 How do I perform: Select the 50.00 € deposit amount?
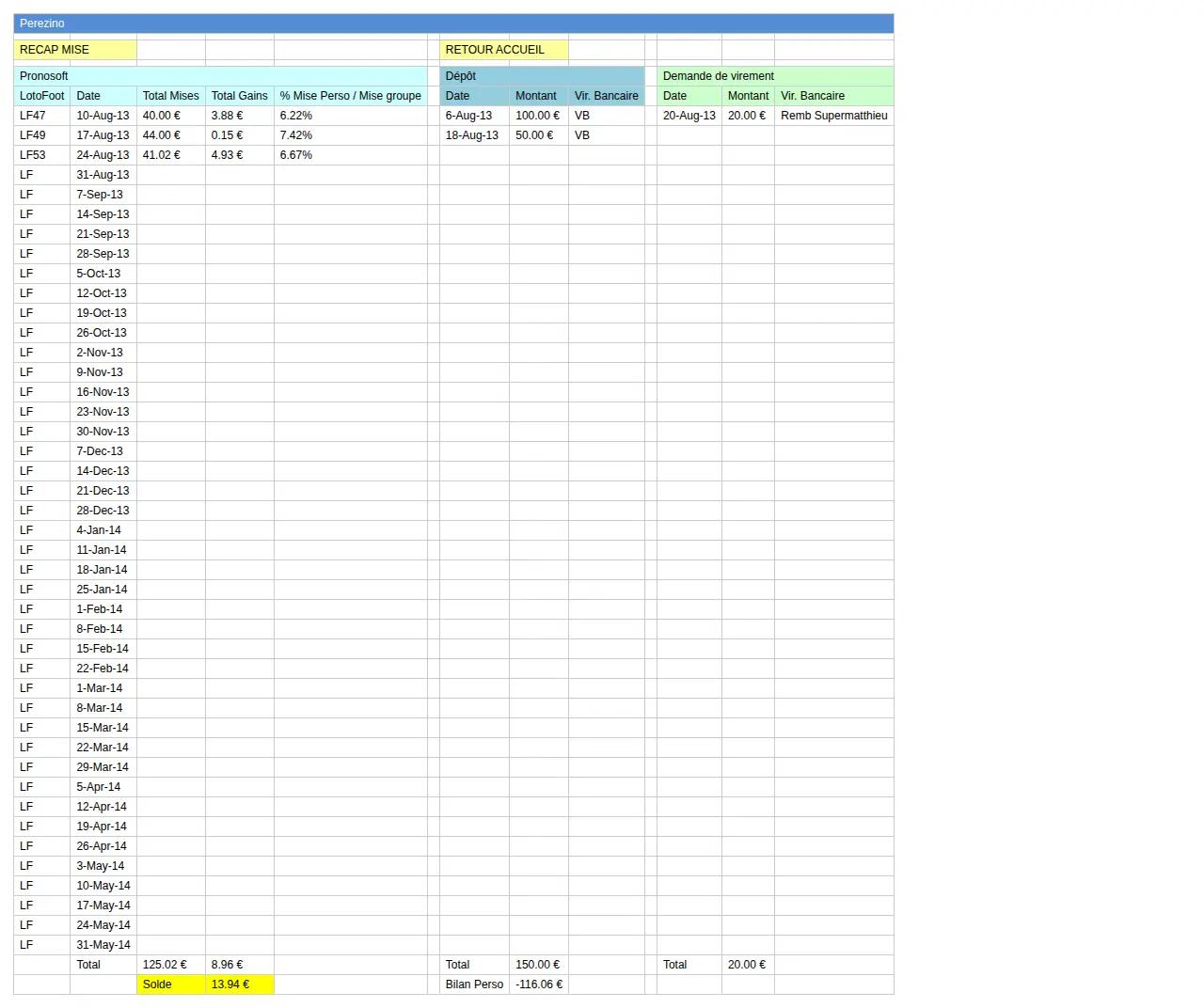click(x=539, y=135)
